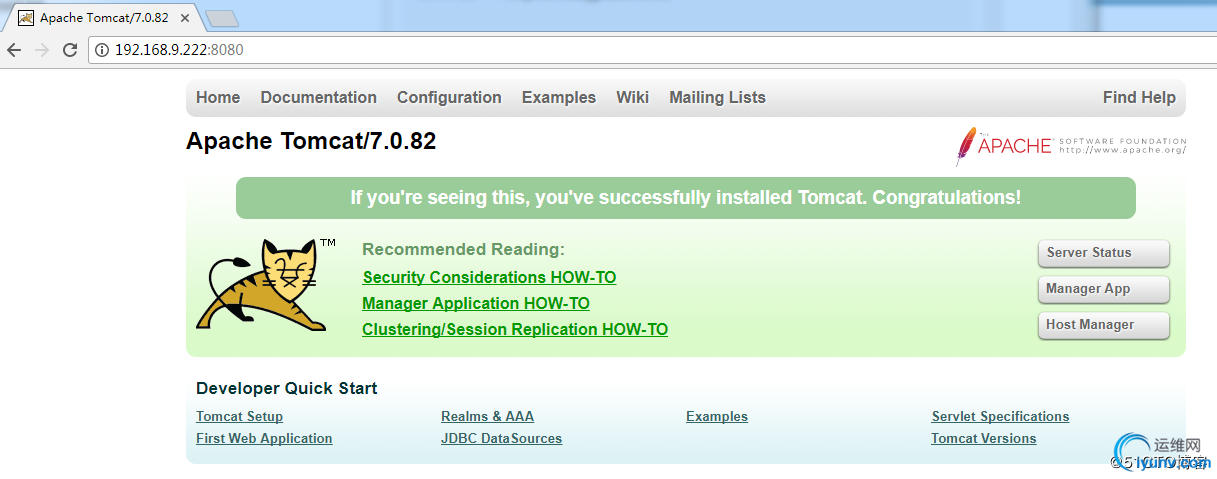The width and height of the screenshot is (1217, 479).
Task: Open Find Help in the navigation bar
Action: [1139, 97]
